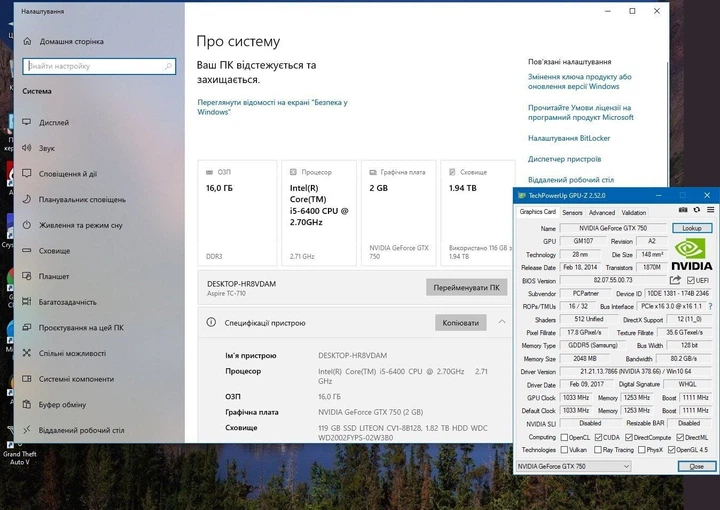
Task: Open the Налаштування BitLocker link
Action: [x=569, y=138]
